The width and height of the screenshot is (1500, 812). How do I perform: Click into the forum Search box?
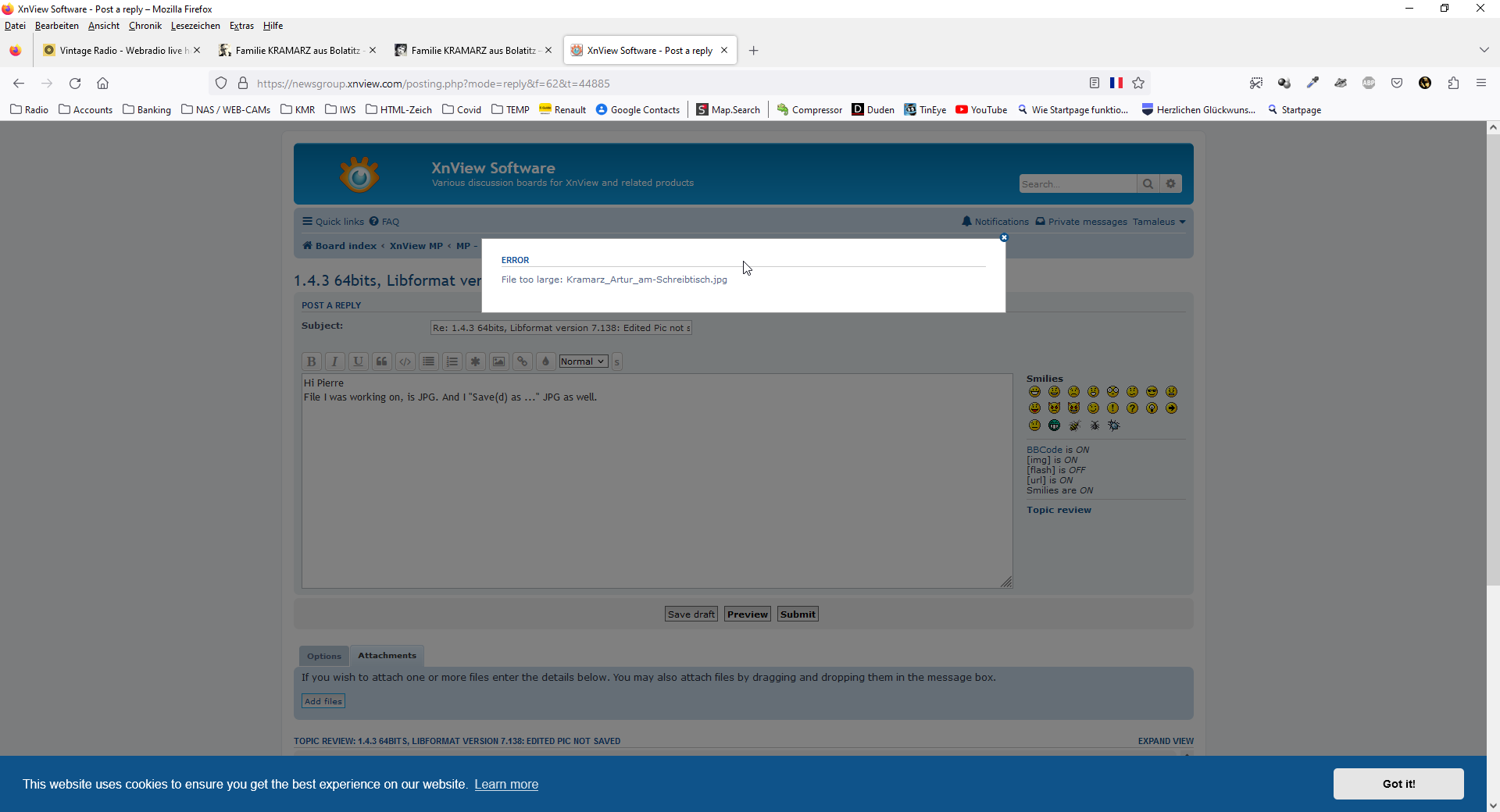pos(1077,183)
